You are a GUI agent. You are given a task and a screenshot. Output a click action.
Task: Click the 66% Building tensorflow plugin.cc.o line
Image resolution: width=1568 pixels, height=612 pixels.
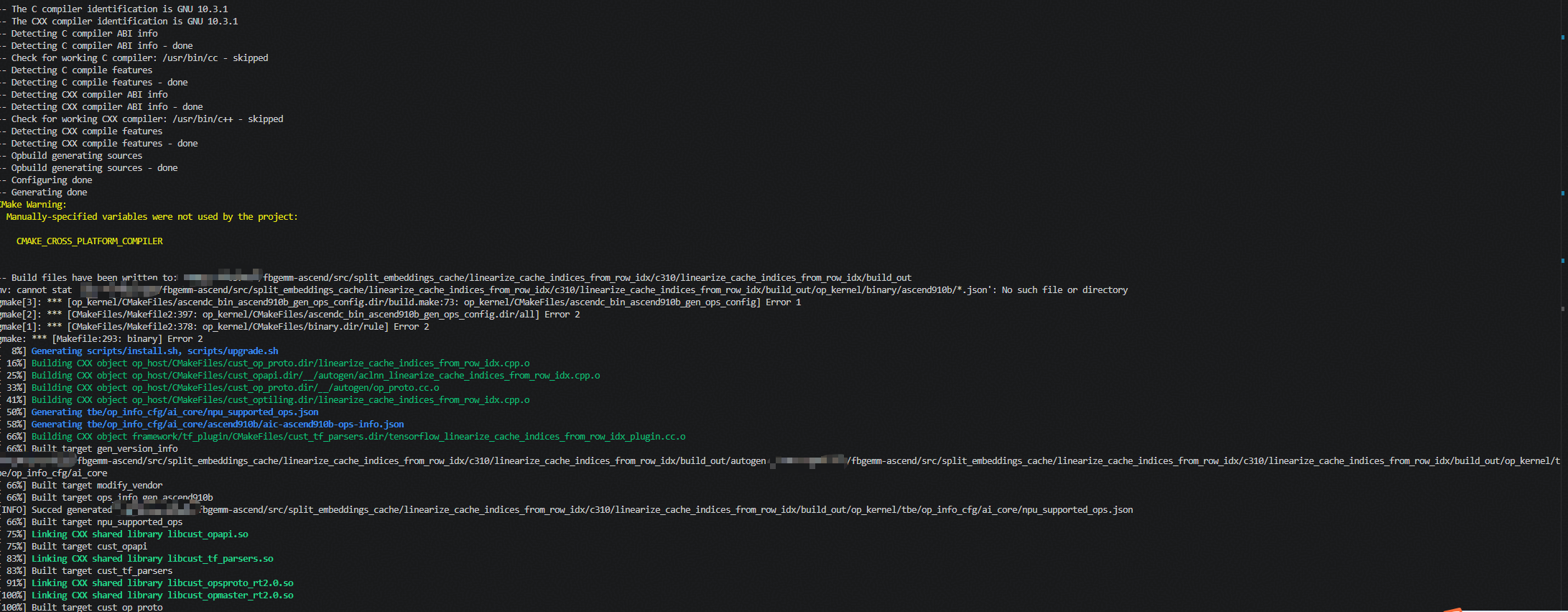[x=343, y=437]
